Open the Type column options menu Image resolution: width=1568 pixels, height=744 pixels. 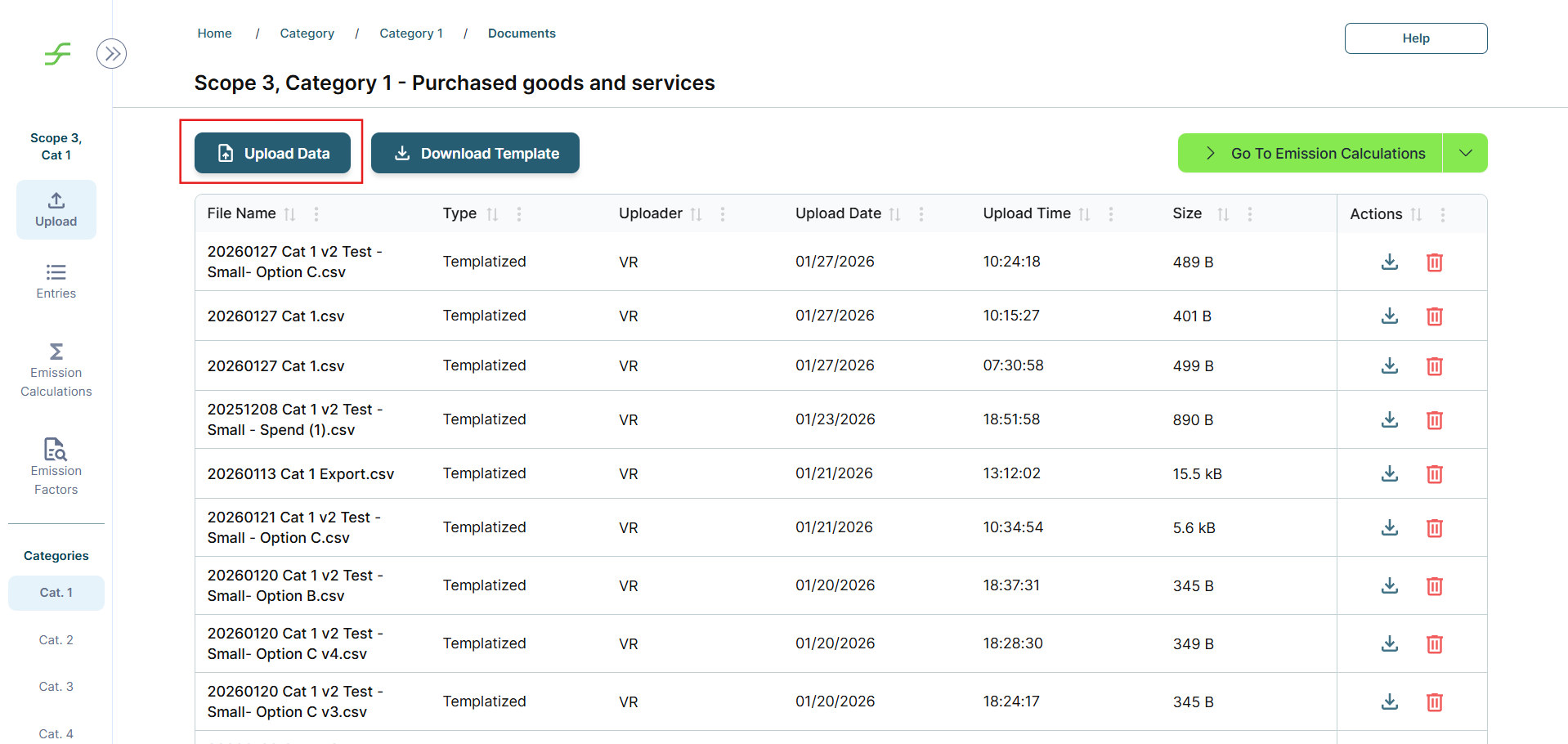[519, 214]
